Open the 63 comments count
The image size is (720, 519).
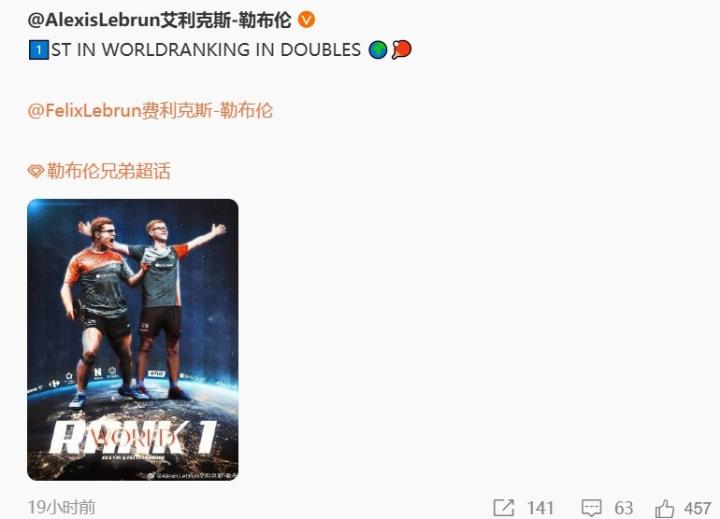pyautogui.click(x=624, y=508)
